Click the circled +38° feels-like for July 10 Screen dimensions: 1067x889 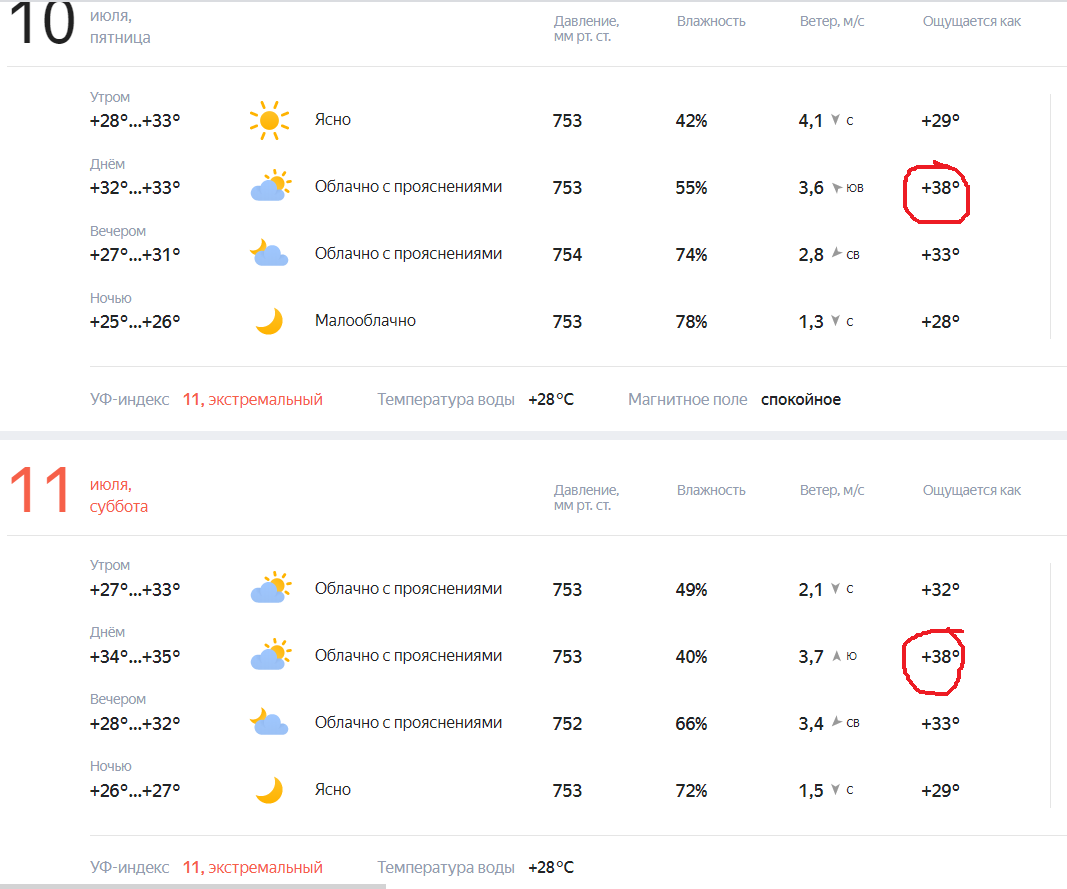click(940, 188)
